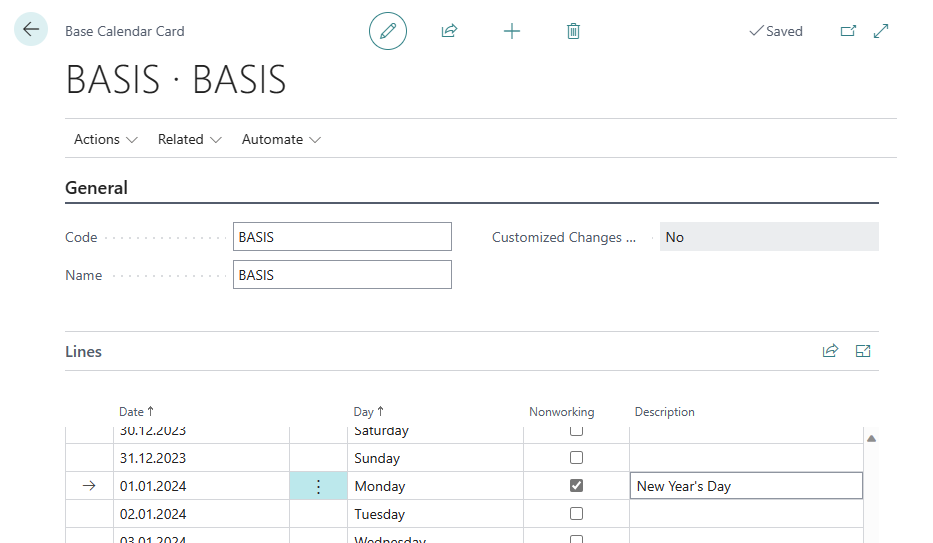Screen dimensions: 933x543
Task: Share the Base Calendar Card page
Action: pyautogui.click(x=449, y=31)
